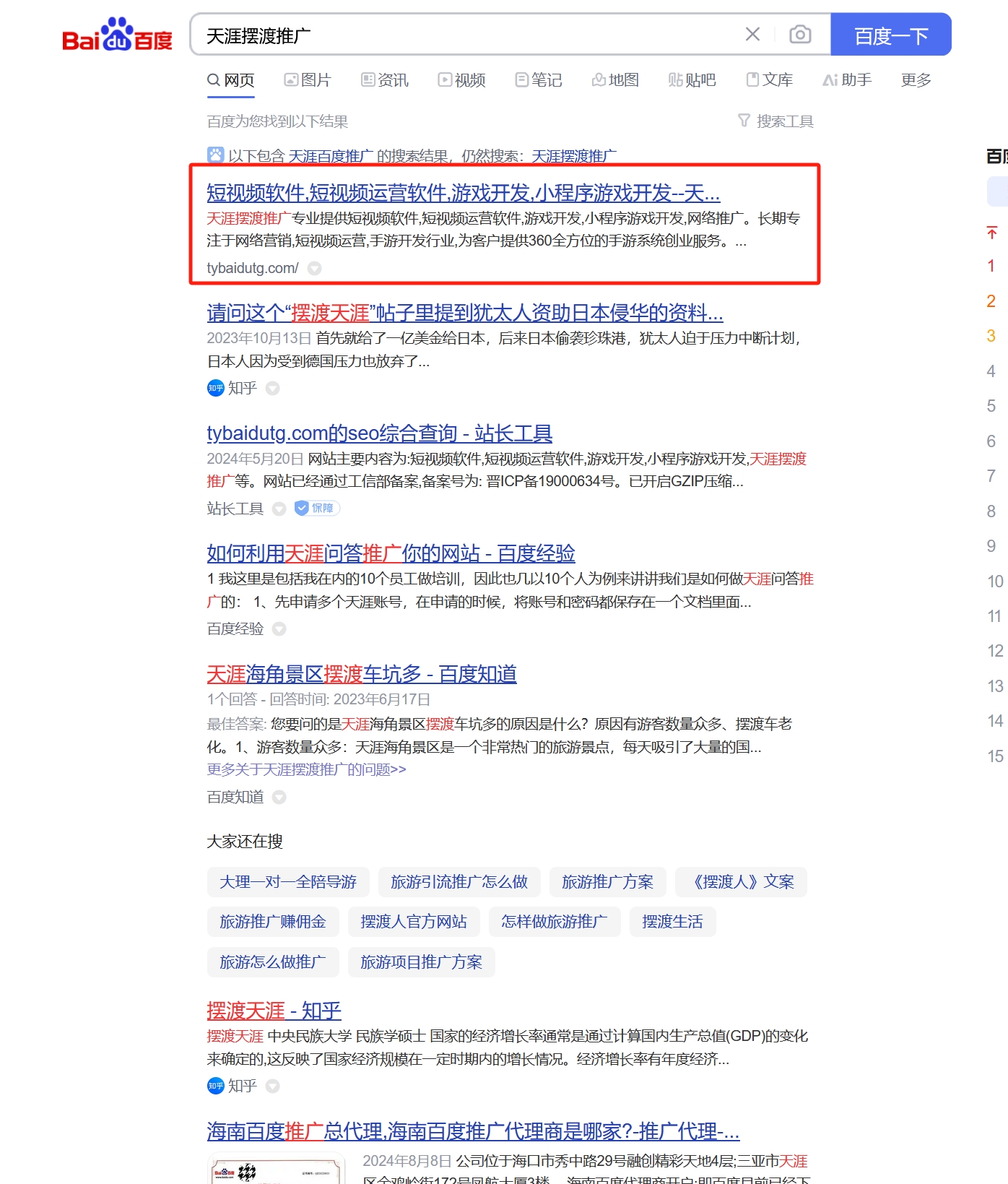Open the 摆渡天涯 - 知乎 result
Screen dimensions: 1008x1184
(x=274, y=1010)
